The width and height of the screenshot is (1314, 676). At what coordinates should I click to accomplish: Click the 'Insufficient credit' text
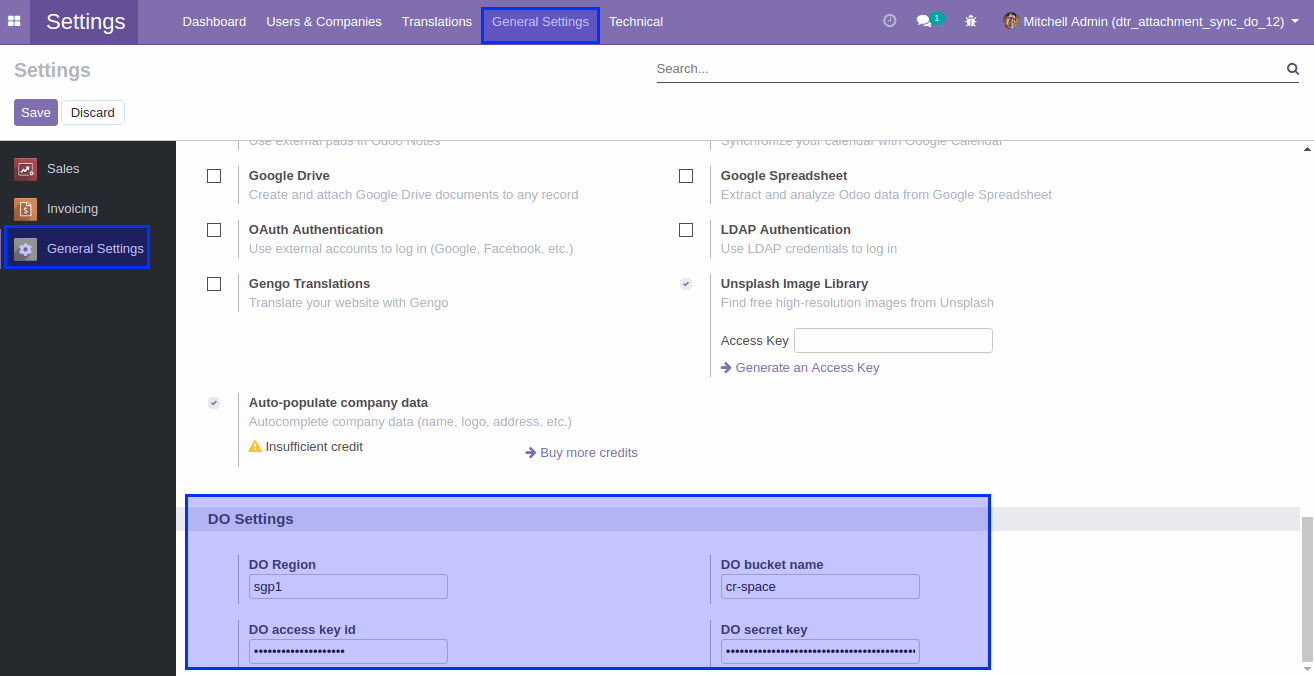point(314,447)
